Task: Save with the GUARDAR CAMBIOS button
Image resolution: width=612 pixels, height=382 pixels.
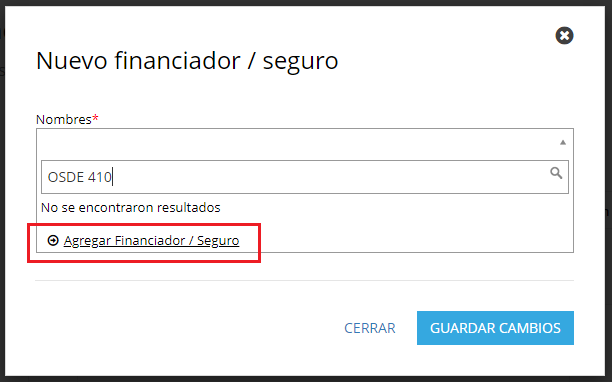Action: [x=495, y=328]
